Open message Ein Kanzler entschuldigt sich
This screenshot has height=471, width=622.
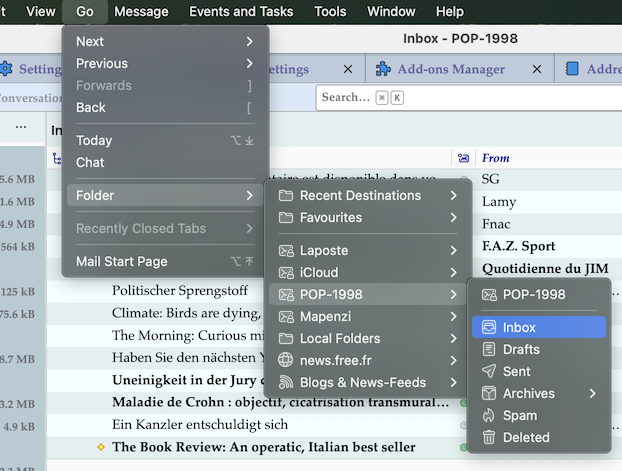coord(200,425)
